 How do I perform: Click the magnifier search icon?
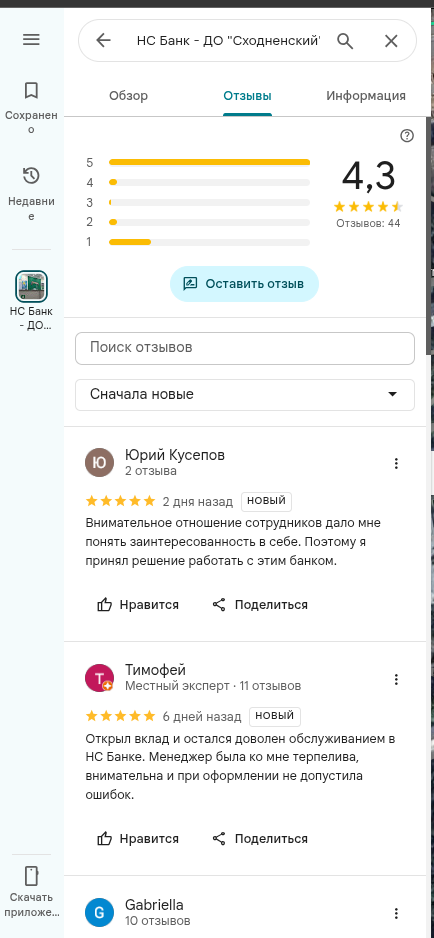pos(345,41)
